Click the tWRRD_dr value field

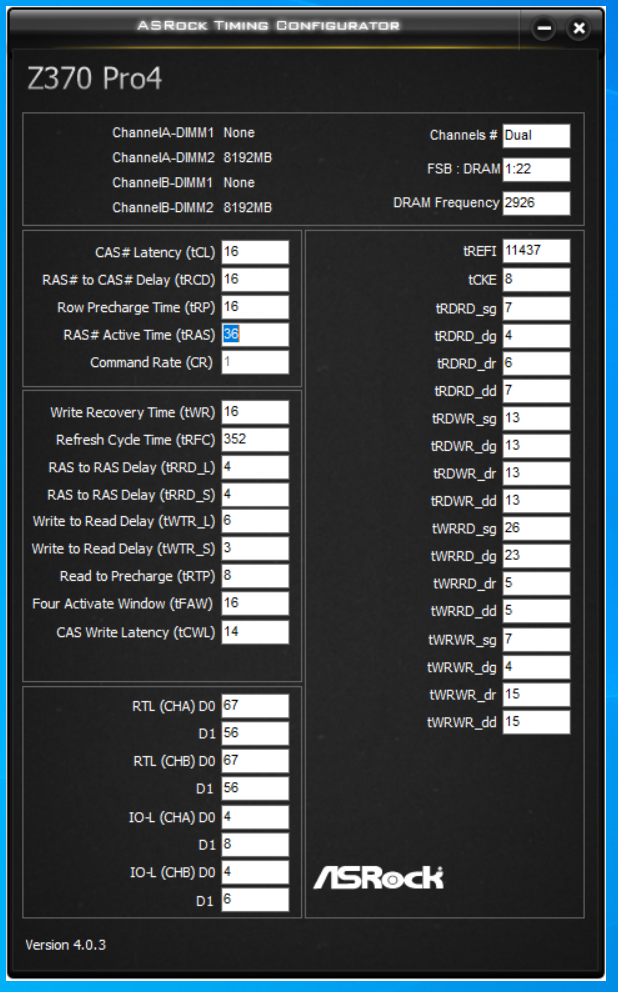click(536, 583)
